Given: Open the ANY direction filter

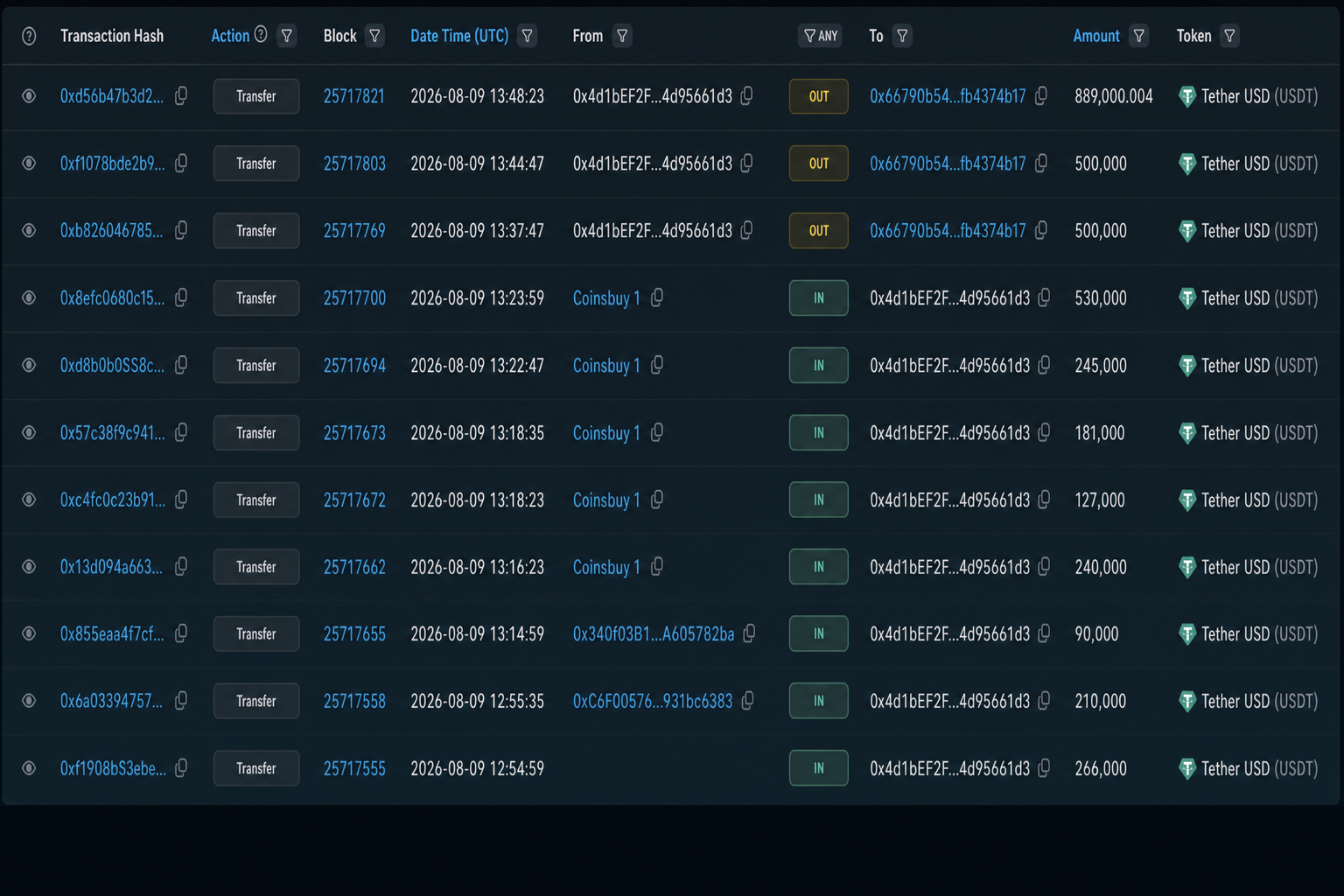Looking at the screenshot, I should (820, 36).
